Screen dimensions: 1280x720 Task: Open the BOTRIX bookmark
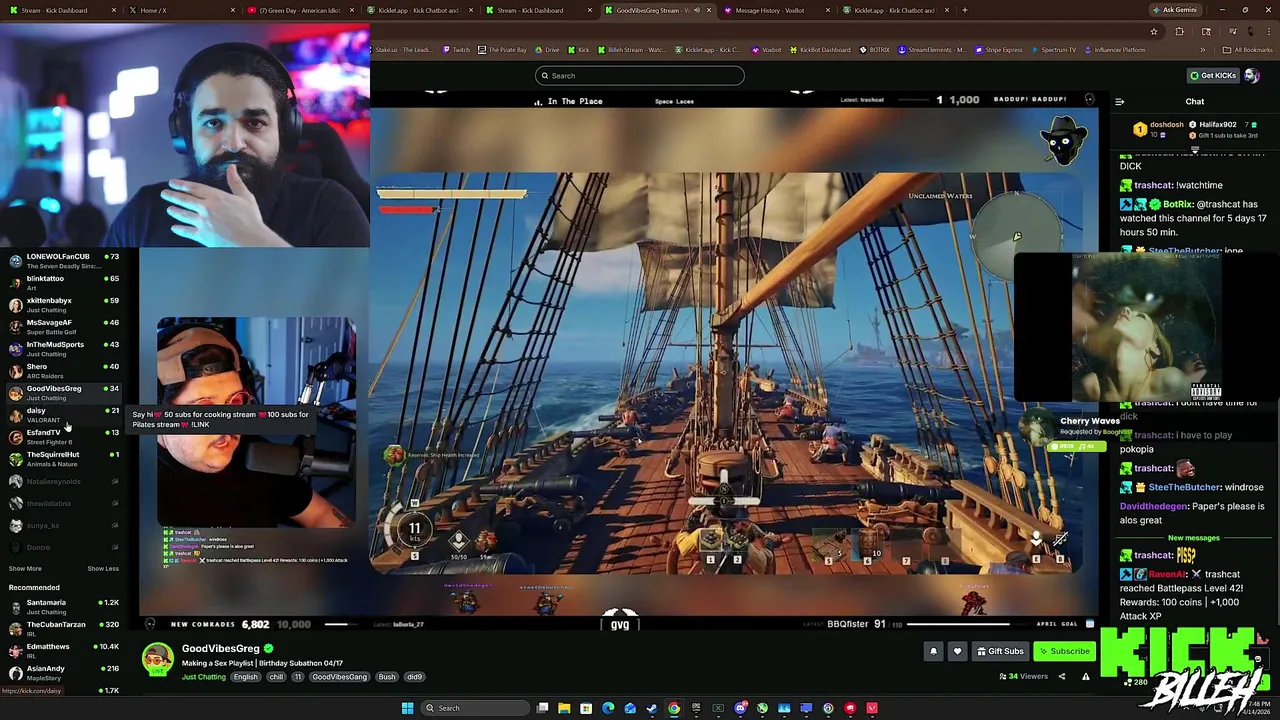click(x=874, y=50)
